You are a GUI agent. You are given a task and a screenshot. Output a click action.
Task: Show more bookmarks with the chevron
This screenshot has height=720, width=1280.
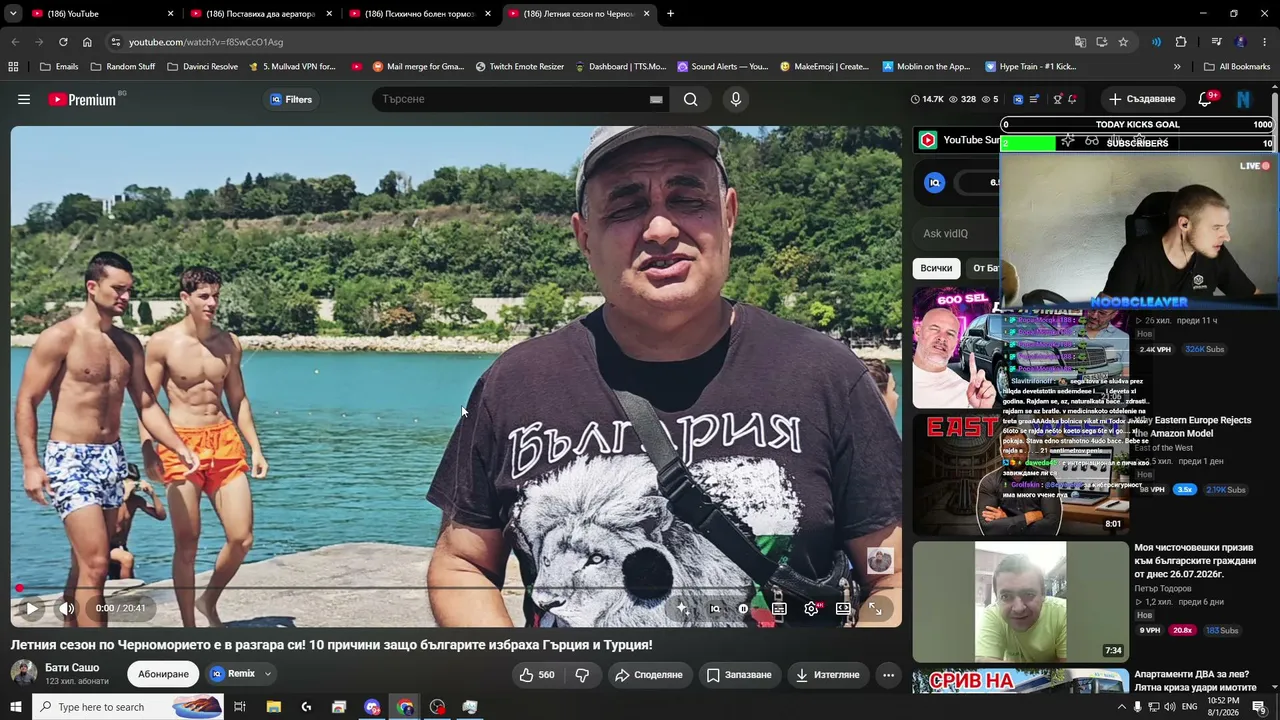(x=1177, y=67)
